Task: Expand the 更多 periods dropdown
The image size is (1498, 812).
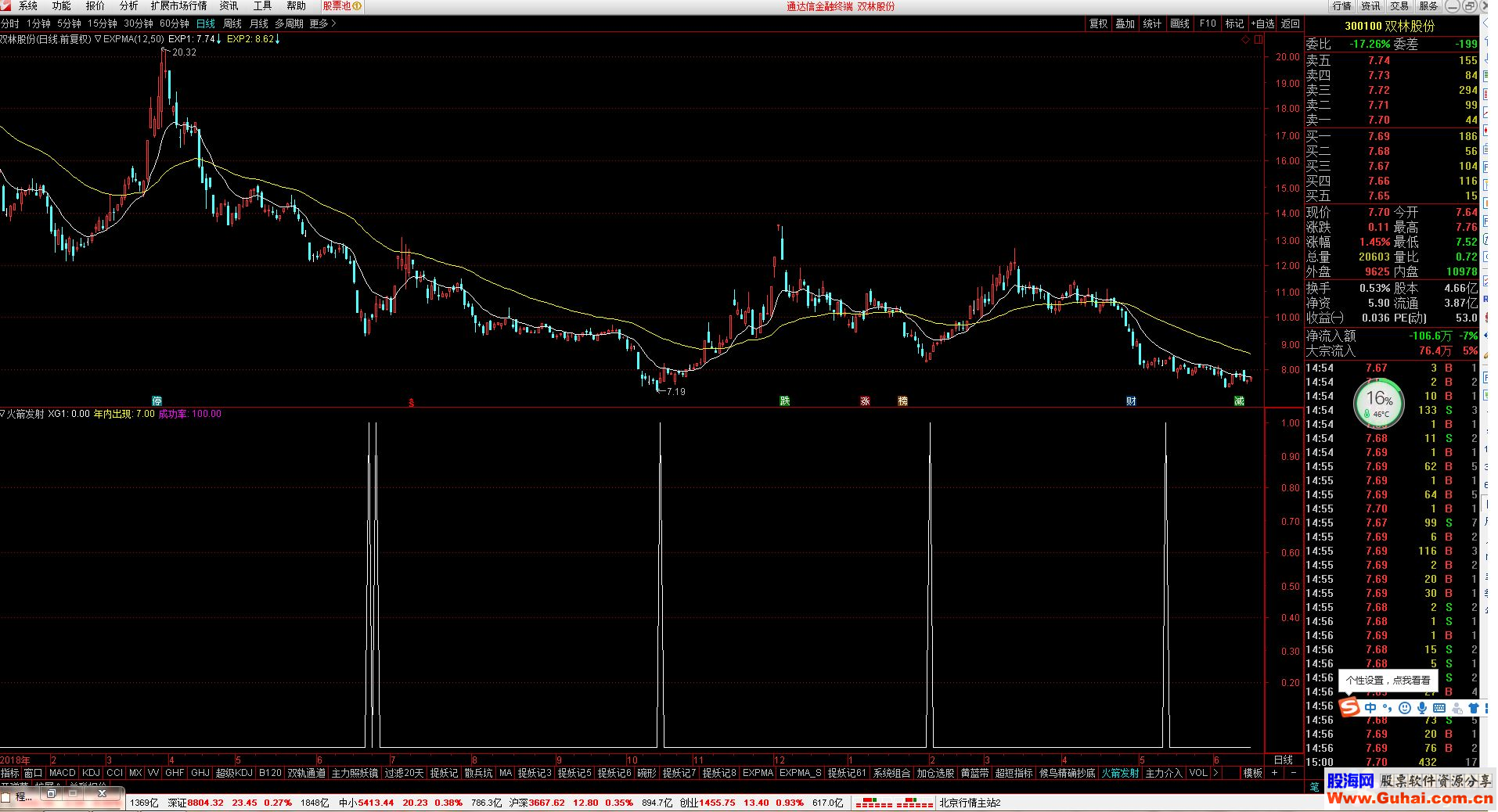Action: click(322, 23)
